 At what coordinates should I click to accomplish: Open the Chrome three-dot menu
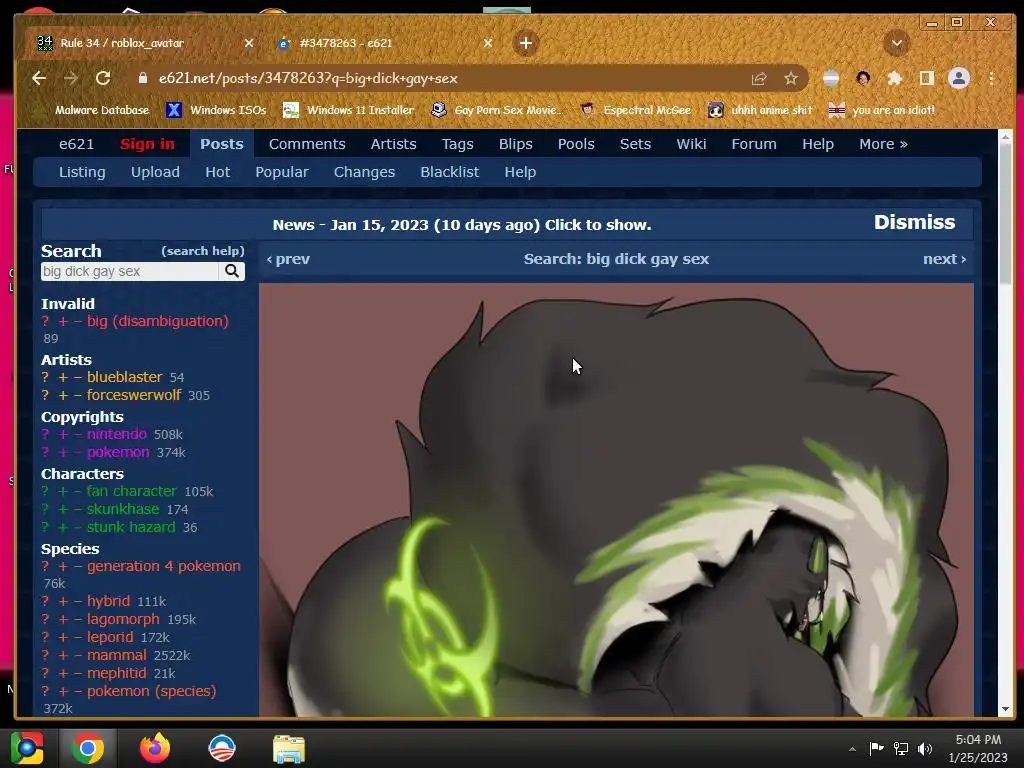(x=991, y=78)
